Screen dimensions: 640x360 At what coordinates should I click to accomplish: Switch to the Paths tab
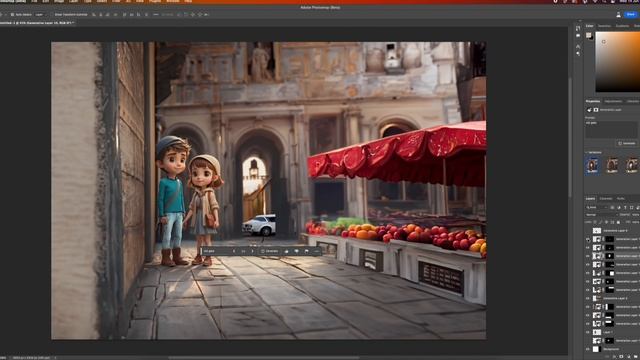coord(621,199)
